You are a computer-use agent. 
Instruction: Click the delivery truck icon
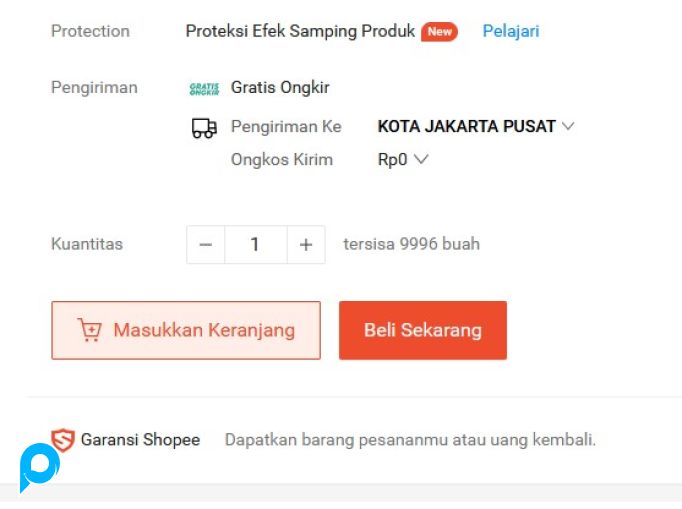click(204, 128)
